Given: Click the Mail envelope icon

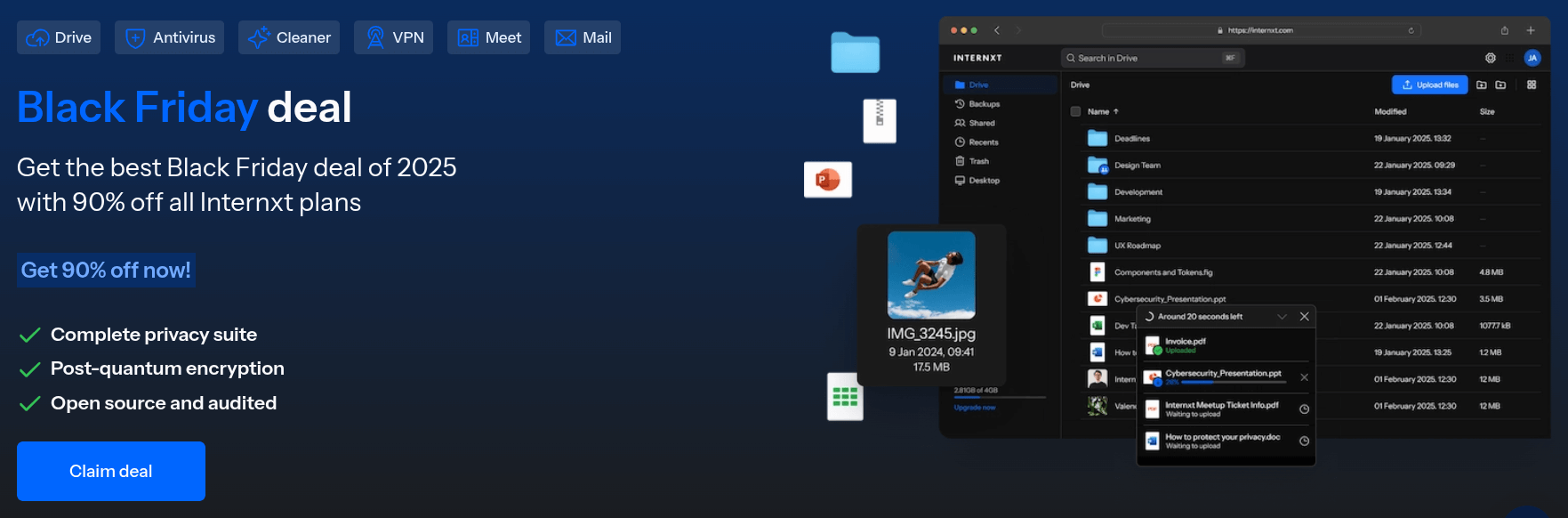Looking at the screenshot, I should (566, 37).
